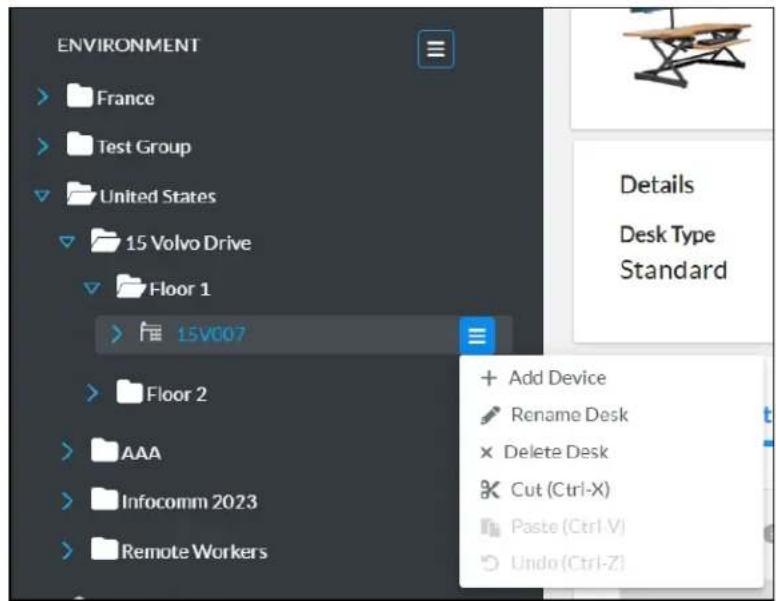Choose Cut (Ctrl-X) from the context menu
776x601 pixels.
pyautogui.click(x=611, y=490)
